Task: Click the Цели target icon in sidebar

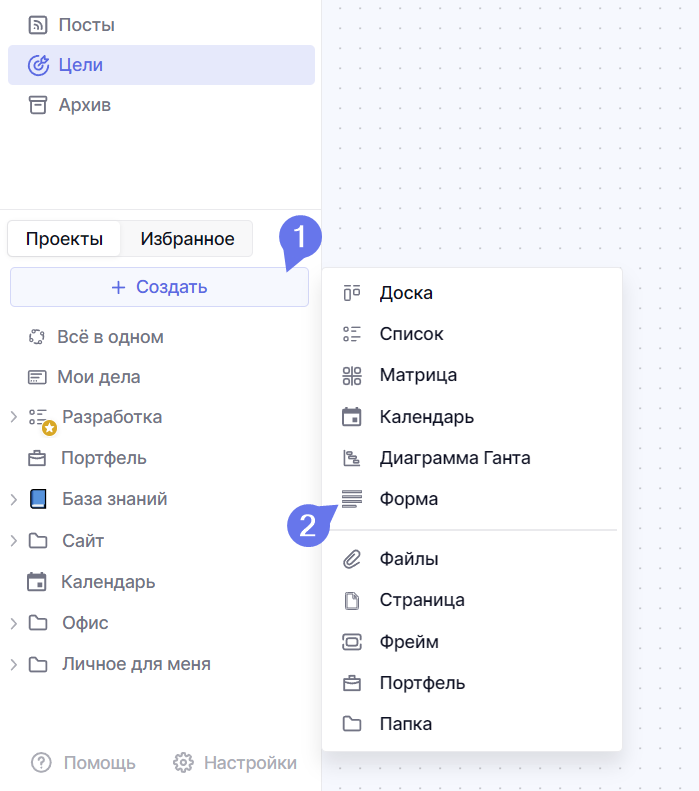Action: (x=38, y=65)
